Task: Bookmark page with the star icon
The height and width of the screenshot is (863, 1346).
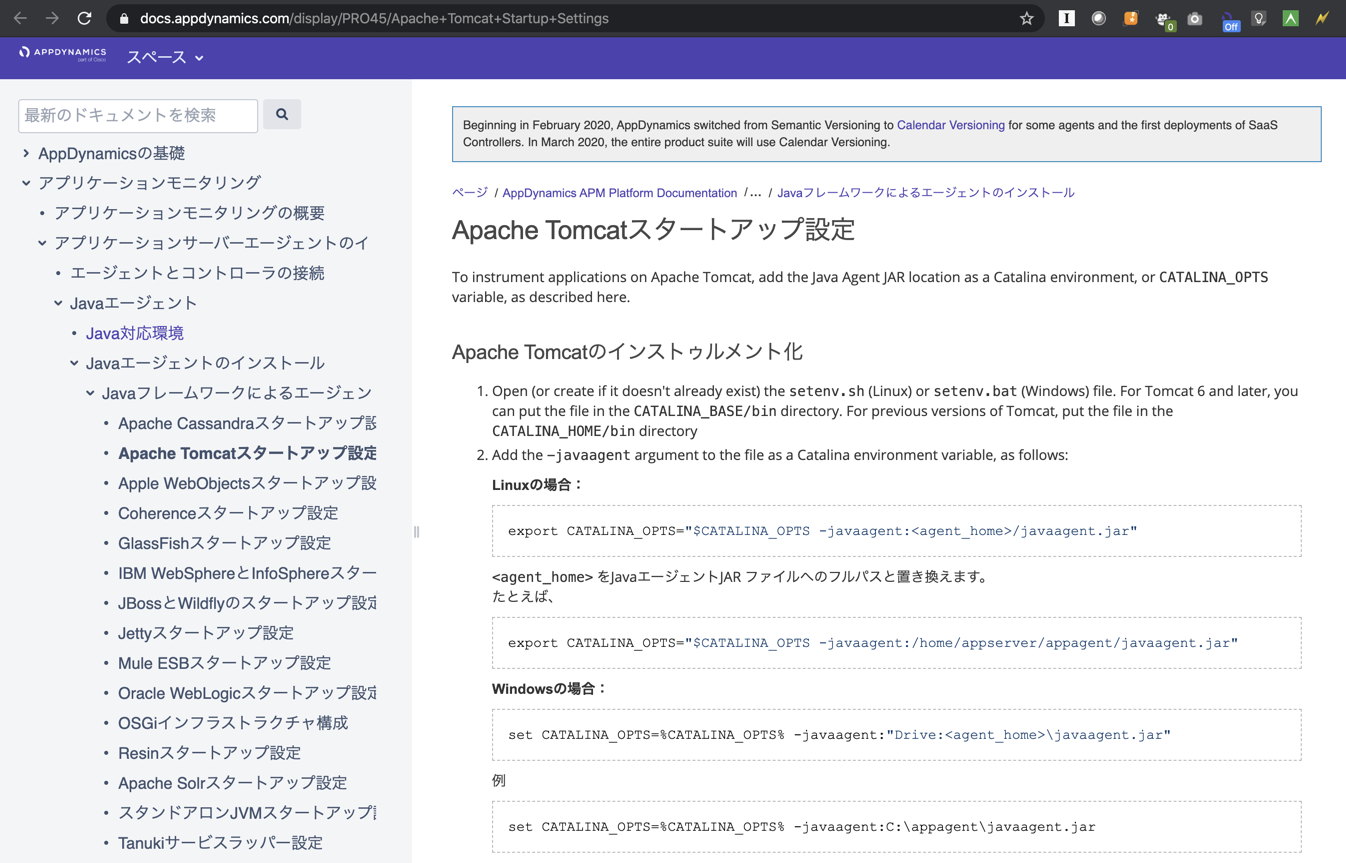Action: coord(1026,18)
